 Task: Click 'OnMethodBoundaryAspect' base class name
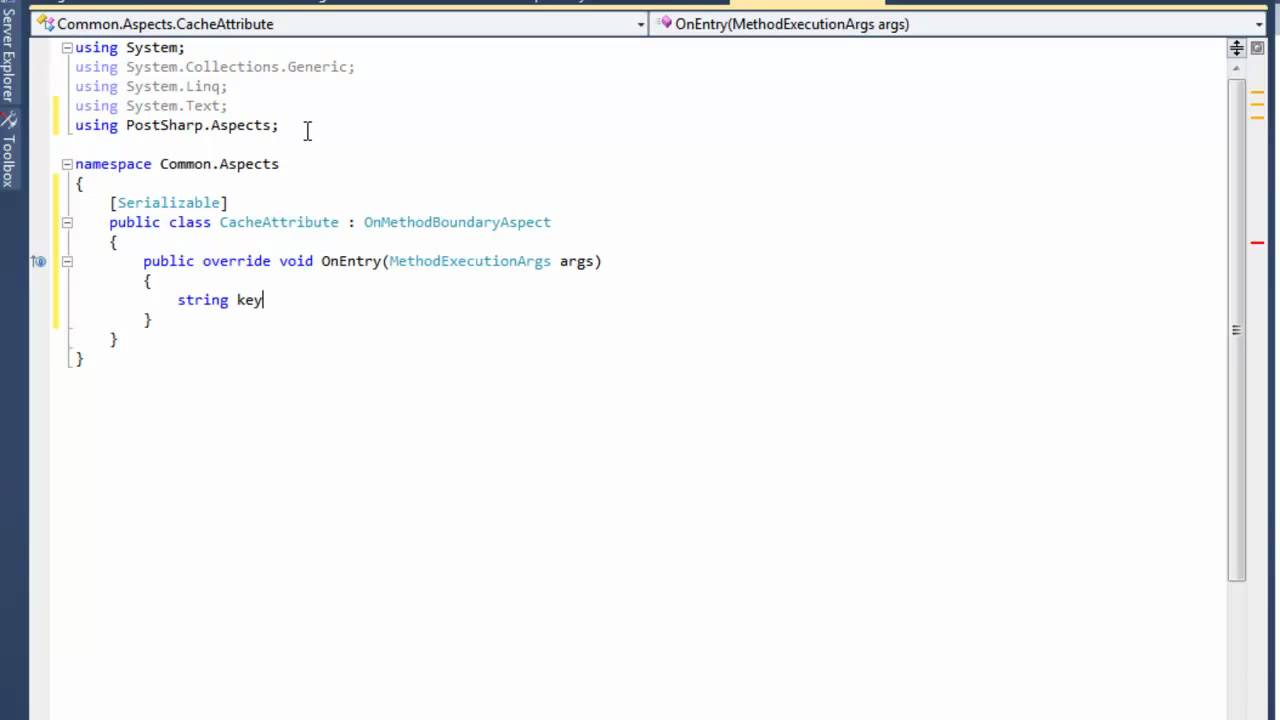coord(457,222)
